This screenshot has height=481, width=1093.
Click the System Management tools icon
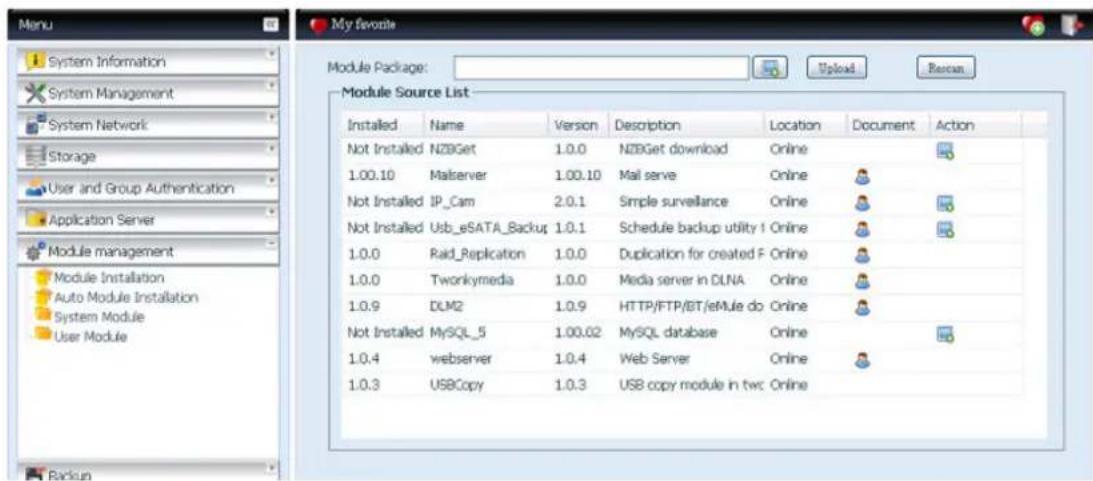35,93
